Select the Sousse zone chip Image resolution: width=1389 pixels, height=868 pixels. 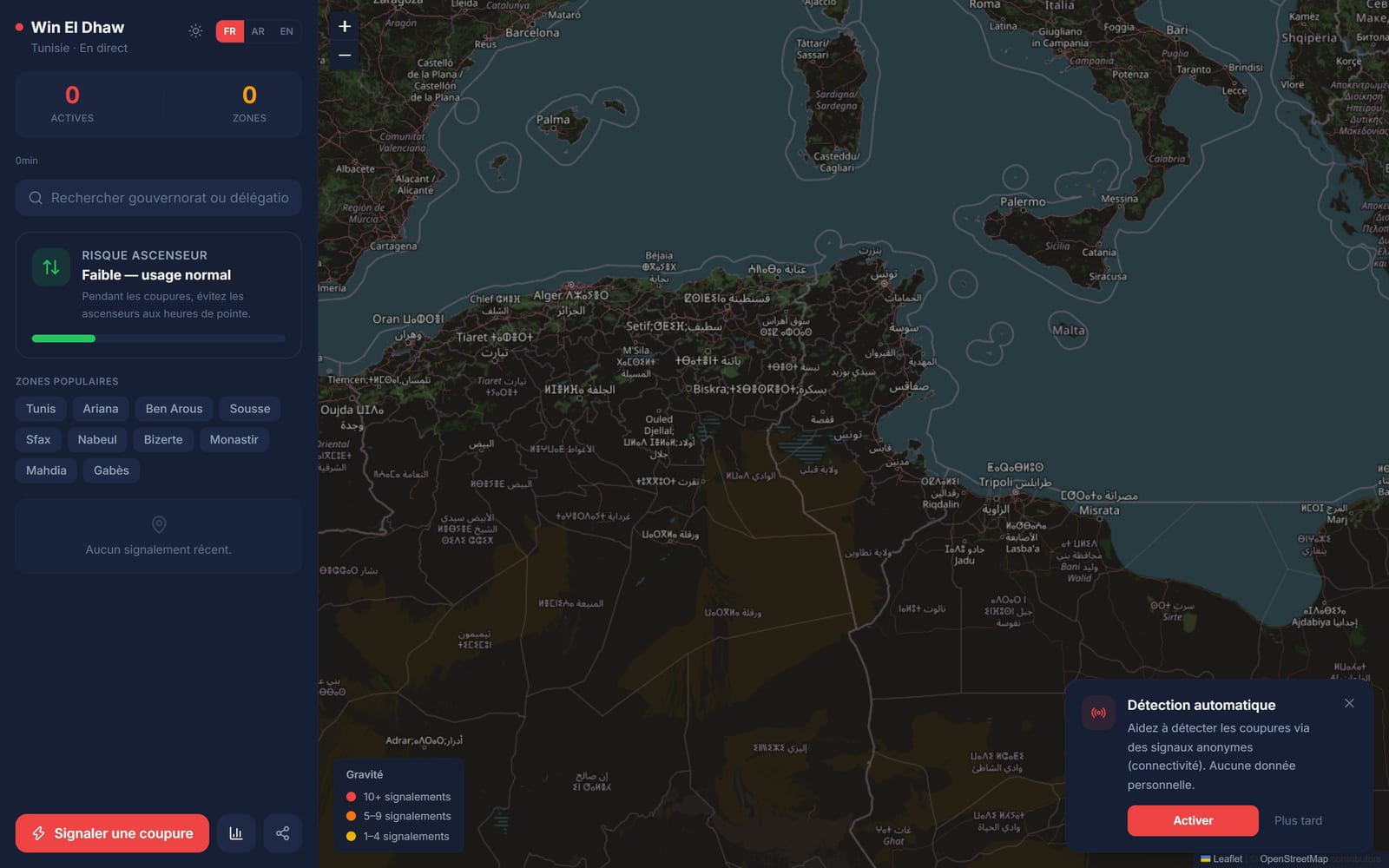click(x=250, y=409)
